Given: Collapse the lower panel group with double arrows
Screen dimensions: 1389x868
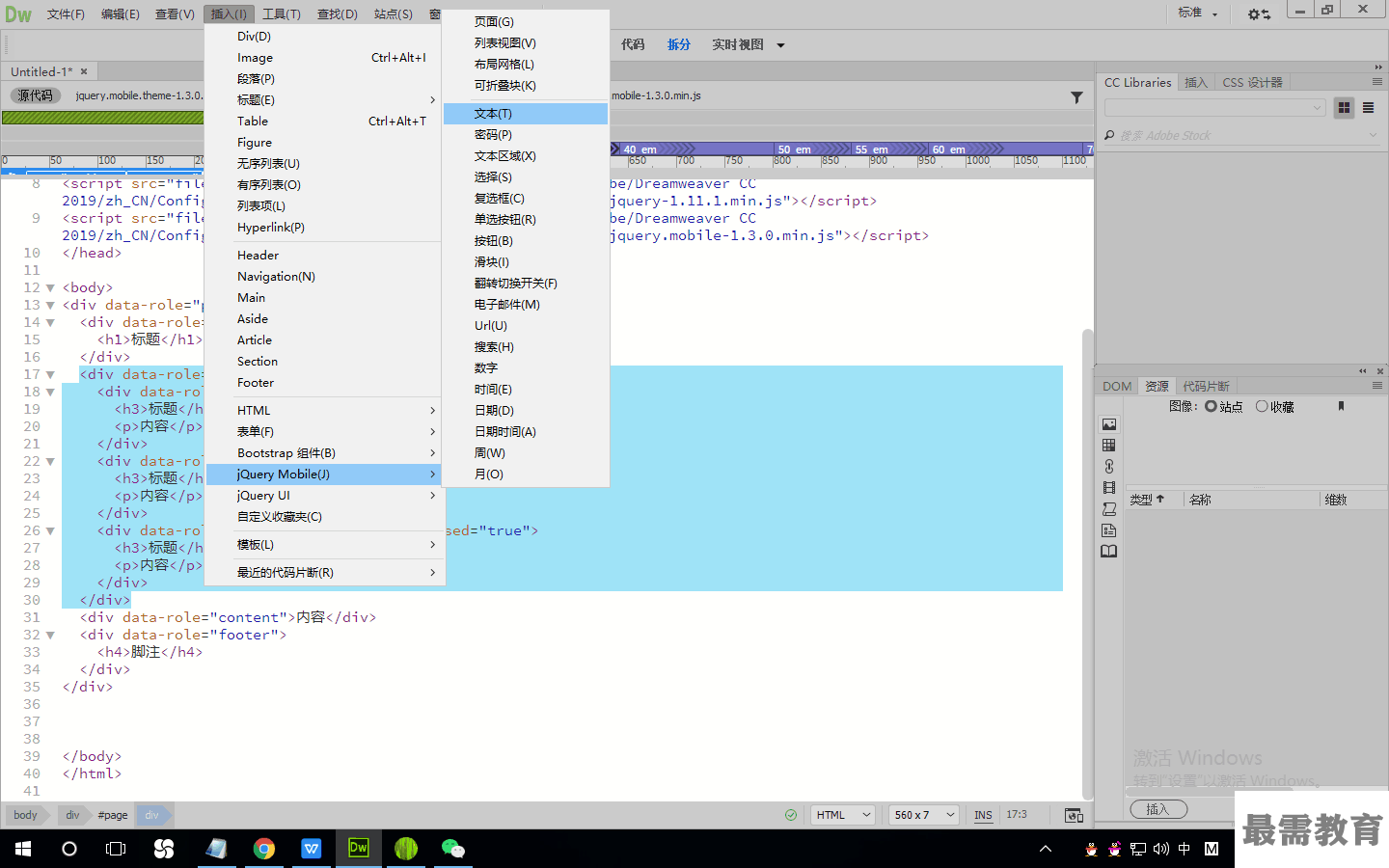Looking at the screenshot, I should pyautogui.click(x=1363, y=371).
